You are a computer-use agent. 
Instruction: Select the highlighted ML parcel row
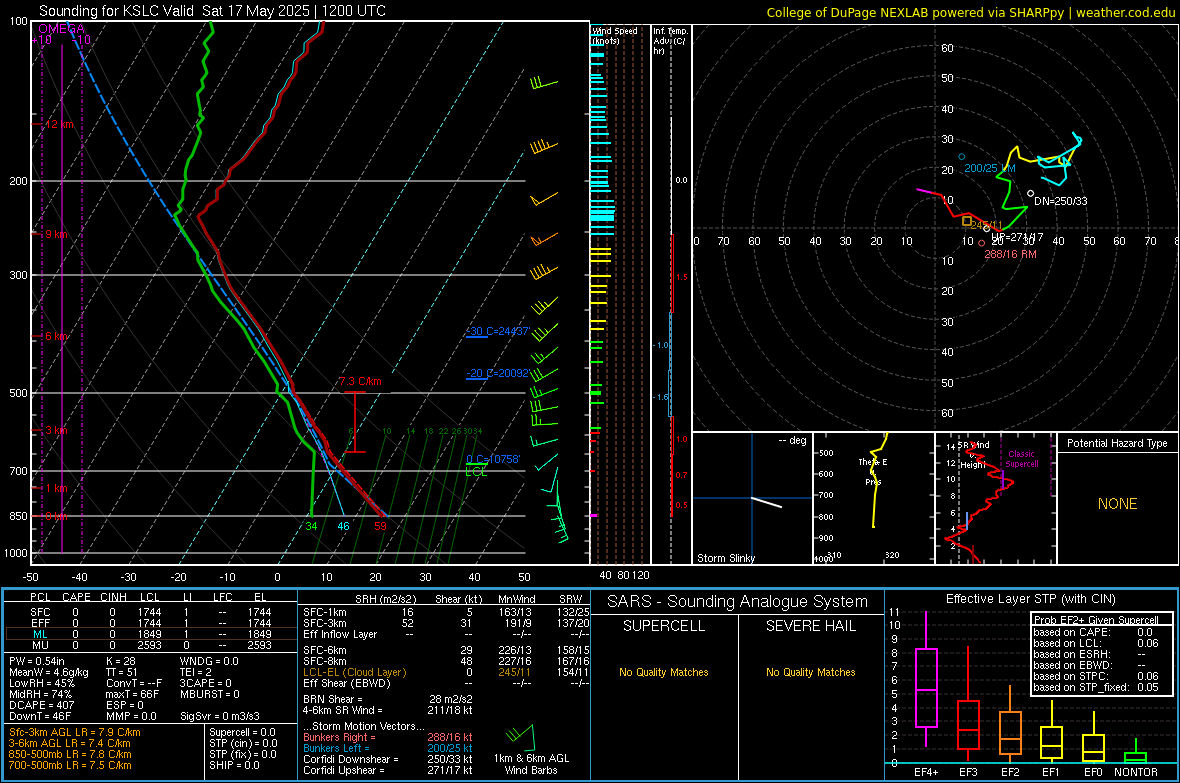151,634
